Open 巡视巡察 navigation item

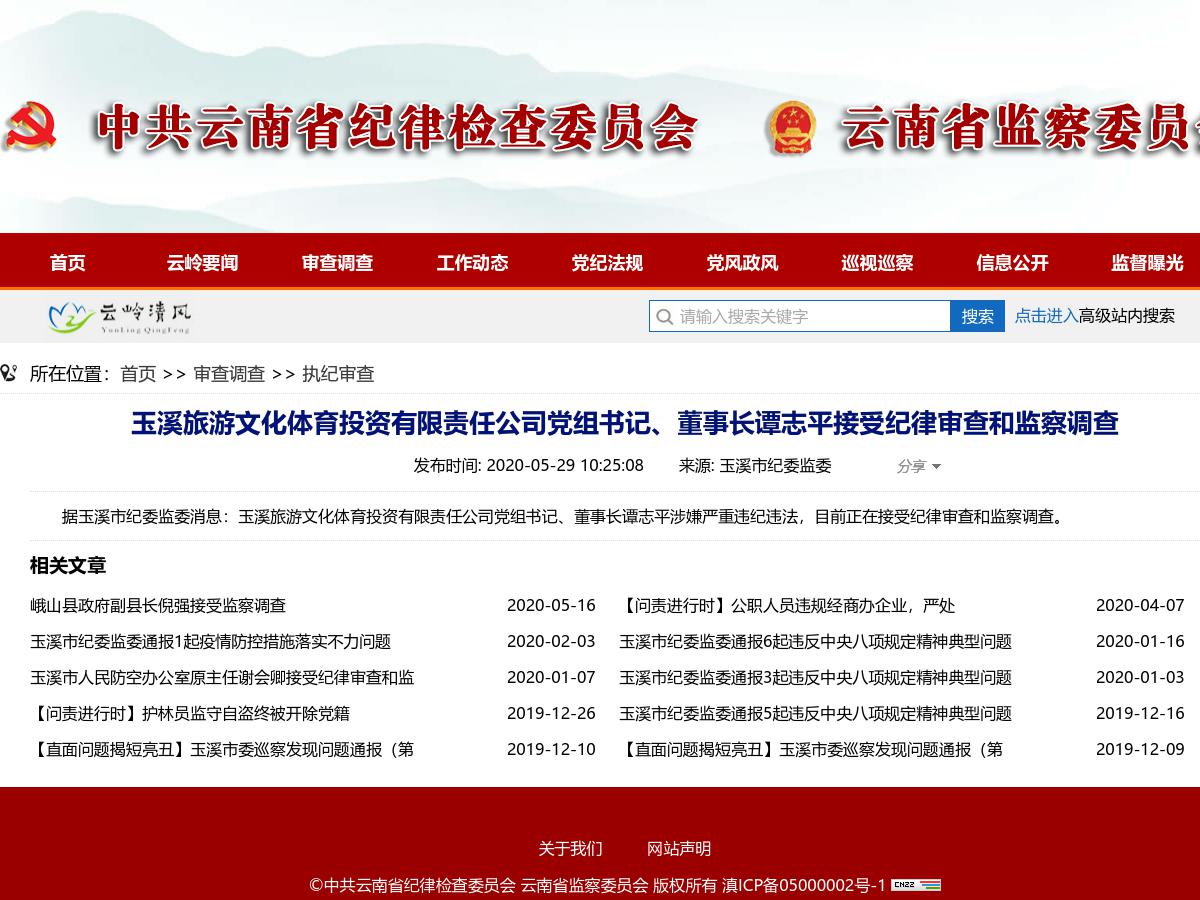(x=877, y=263)
